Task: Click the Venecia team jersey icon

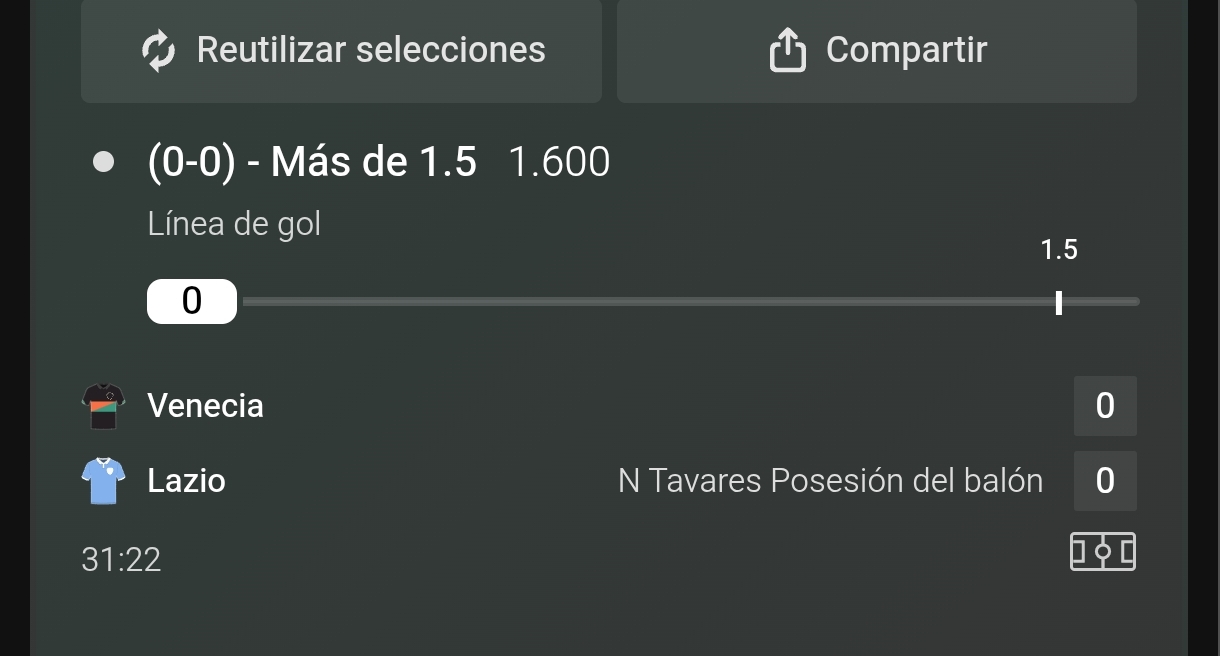Action: click(x=103, y=406)
